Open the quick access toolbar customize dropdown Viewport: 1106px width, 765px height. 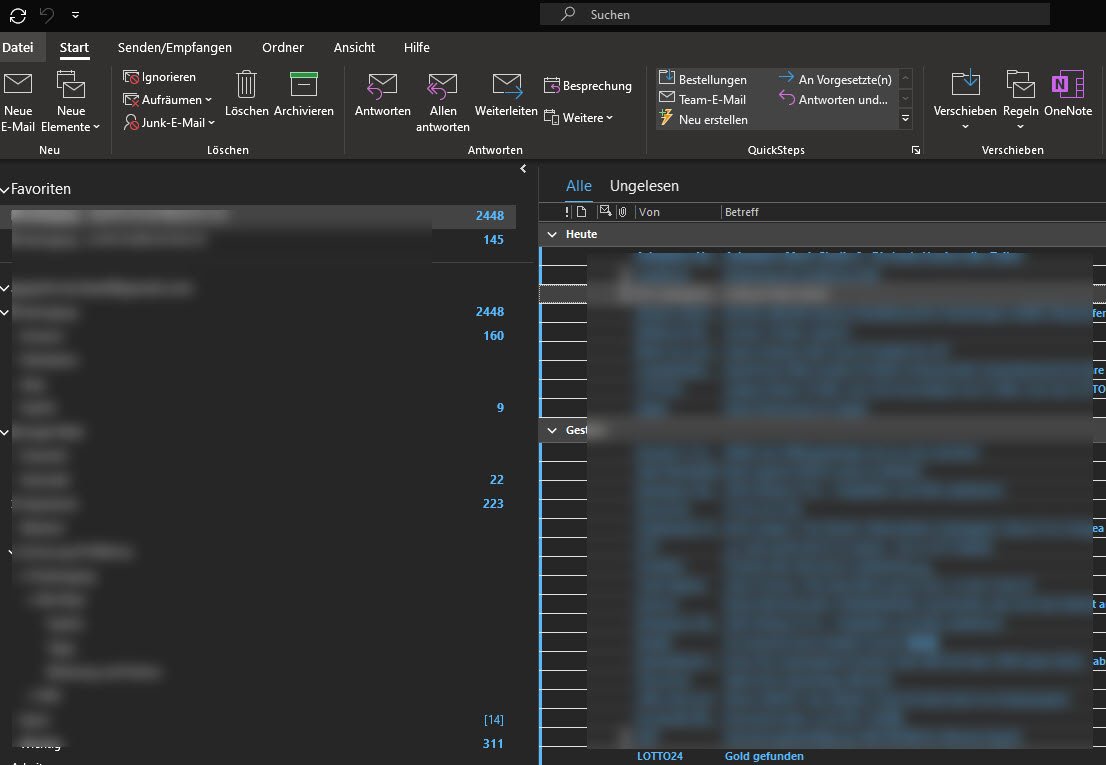click(75, 15)
